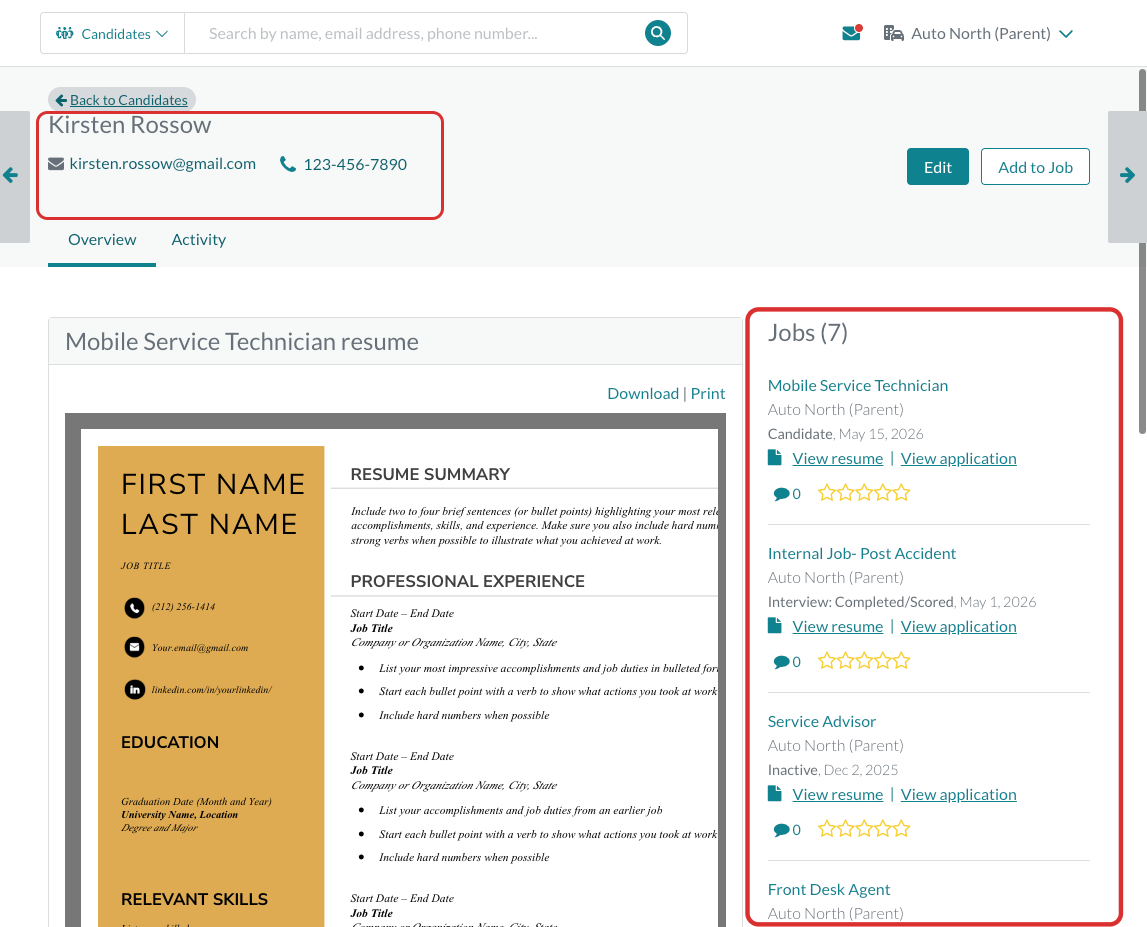The image size is (1147, 927).
Task: View application for Service Advisor job
Action: tap(958, 795)
